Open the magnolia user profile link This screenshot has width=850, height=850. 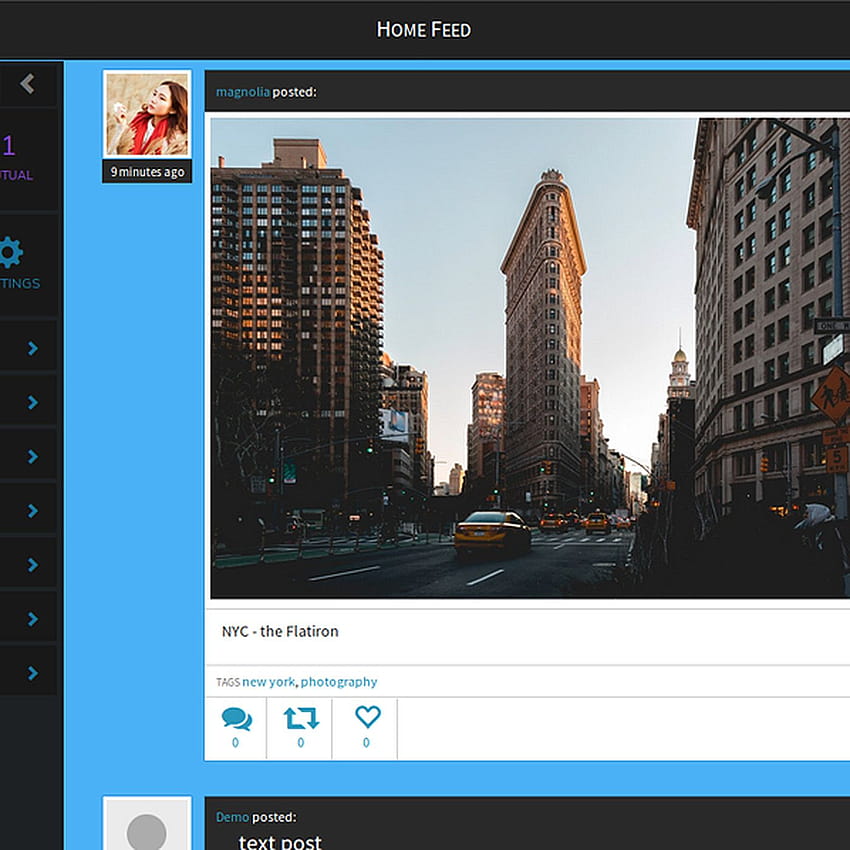point(242,92)
